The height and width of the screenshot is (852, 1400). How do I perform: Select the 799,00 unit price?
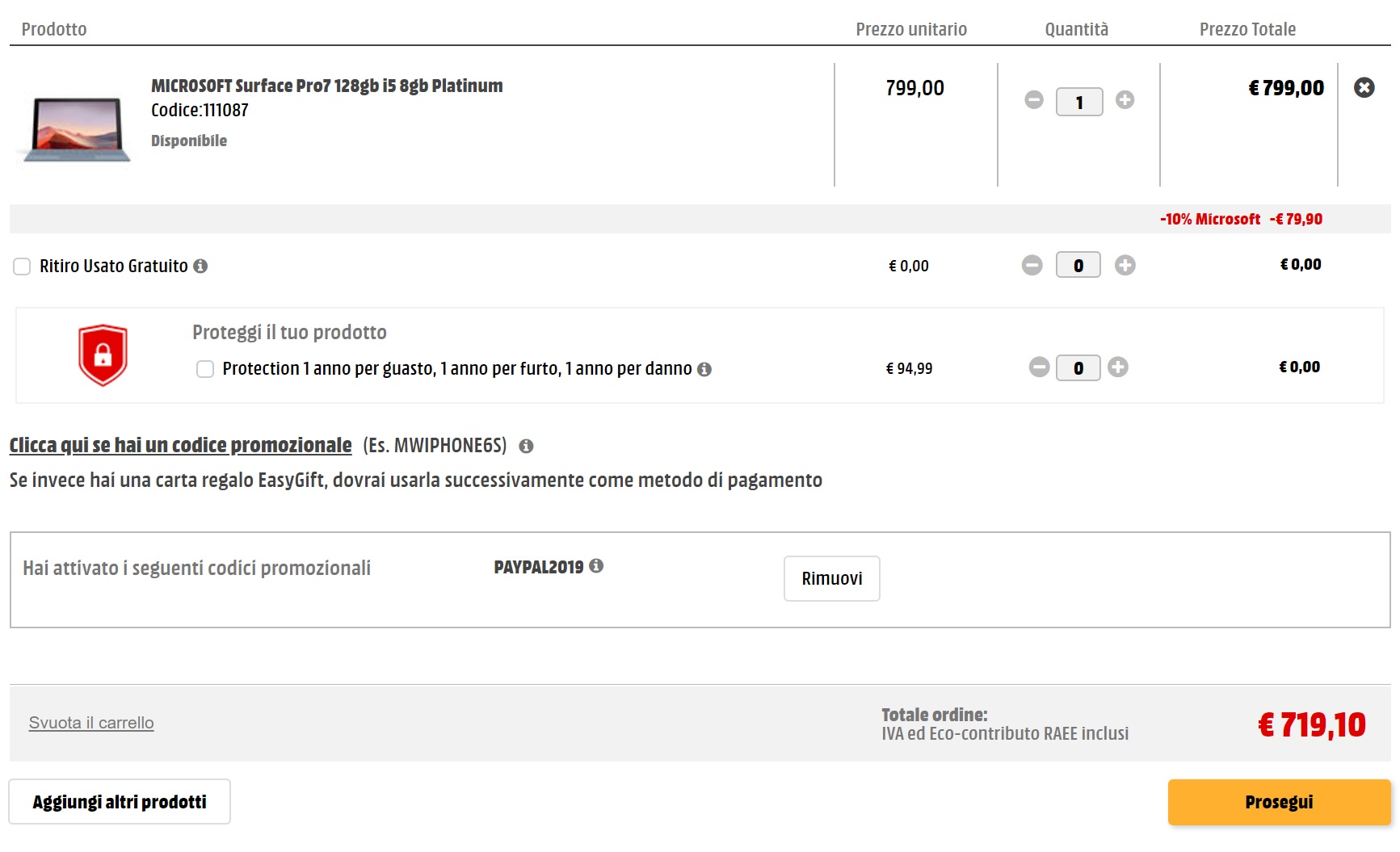pyautogui.click(x=914, y=88)
